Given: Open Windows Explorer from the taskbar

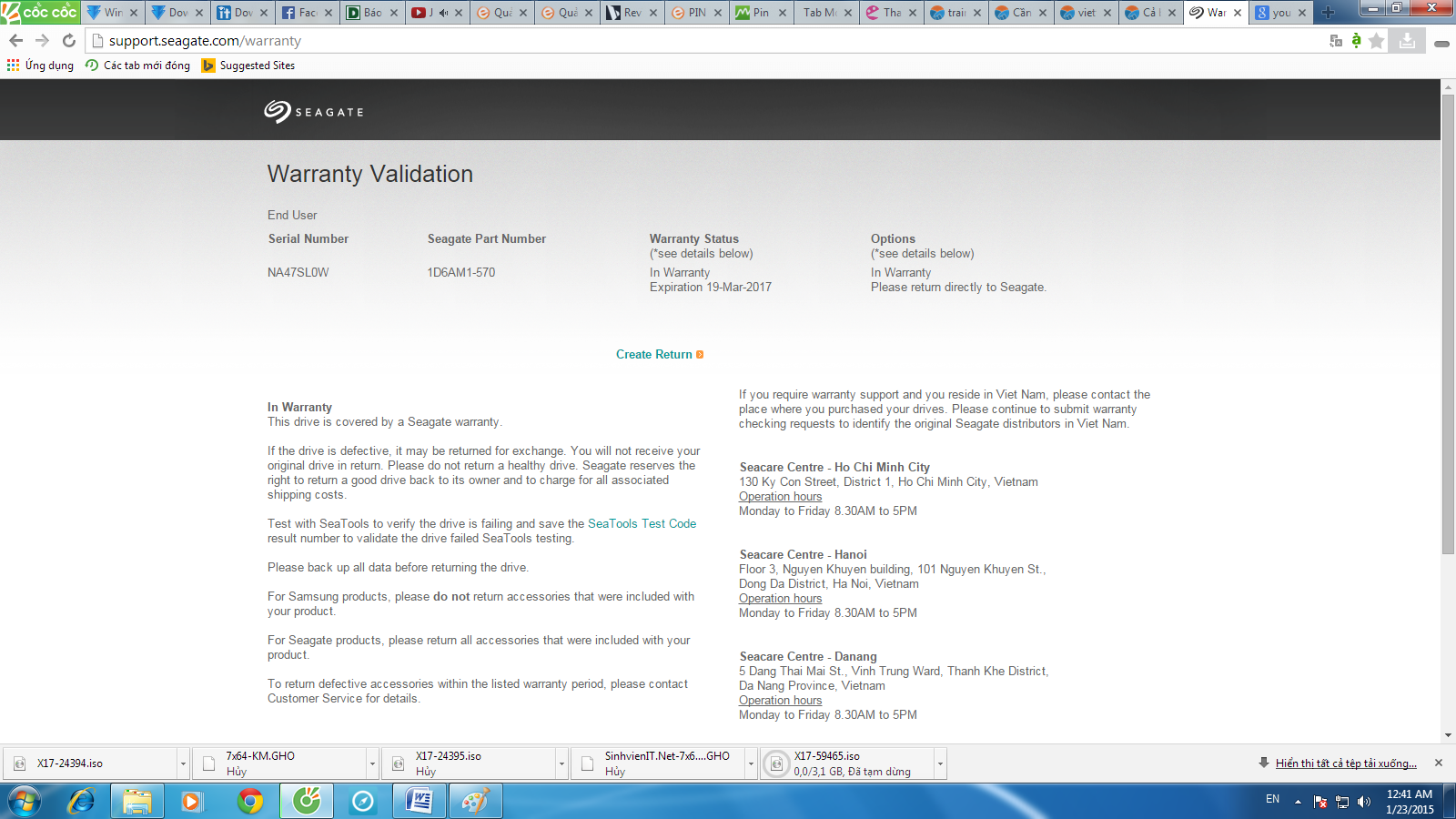Looking at the screenshot, I should click(136, 802).
